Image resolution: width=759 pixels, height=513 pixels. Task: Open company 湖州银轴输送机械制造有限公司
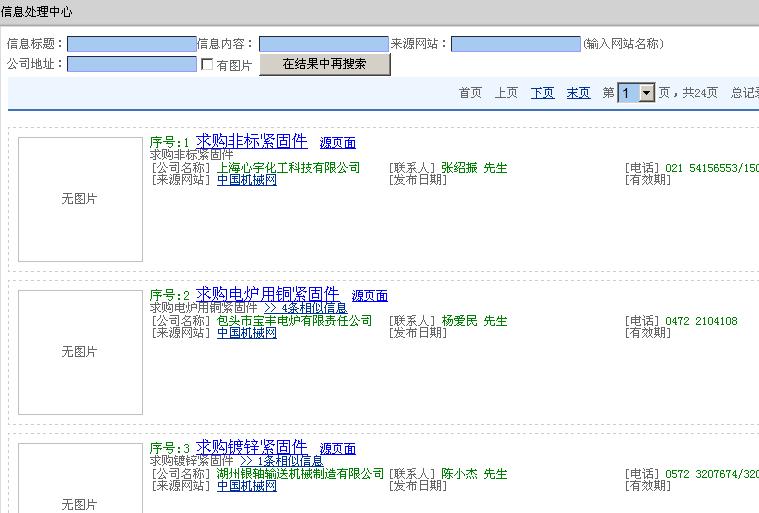click(300, 473)
